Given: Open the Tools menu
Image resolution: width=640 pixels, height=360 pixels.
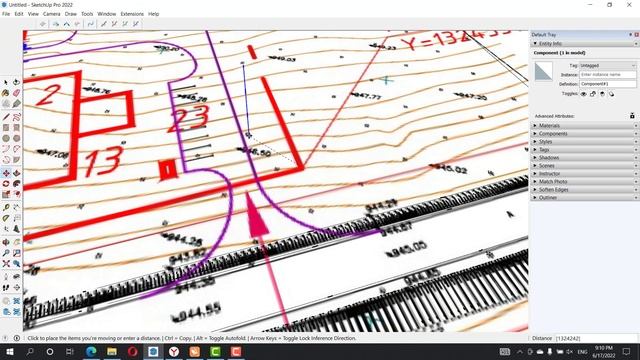Looking at the screenshot, I should (x=87, y=14).
